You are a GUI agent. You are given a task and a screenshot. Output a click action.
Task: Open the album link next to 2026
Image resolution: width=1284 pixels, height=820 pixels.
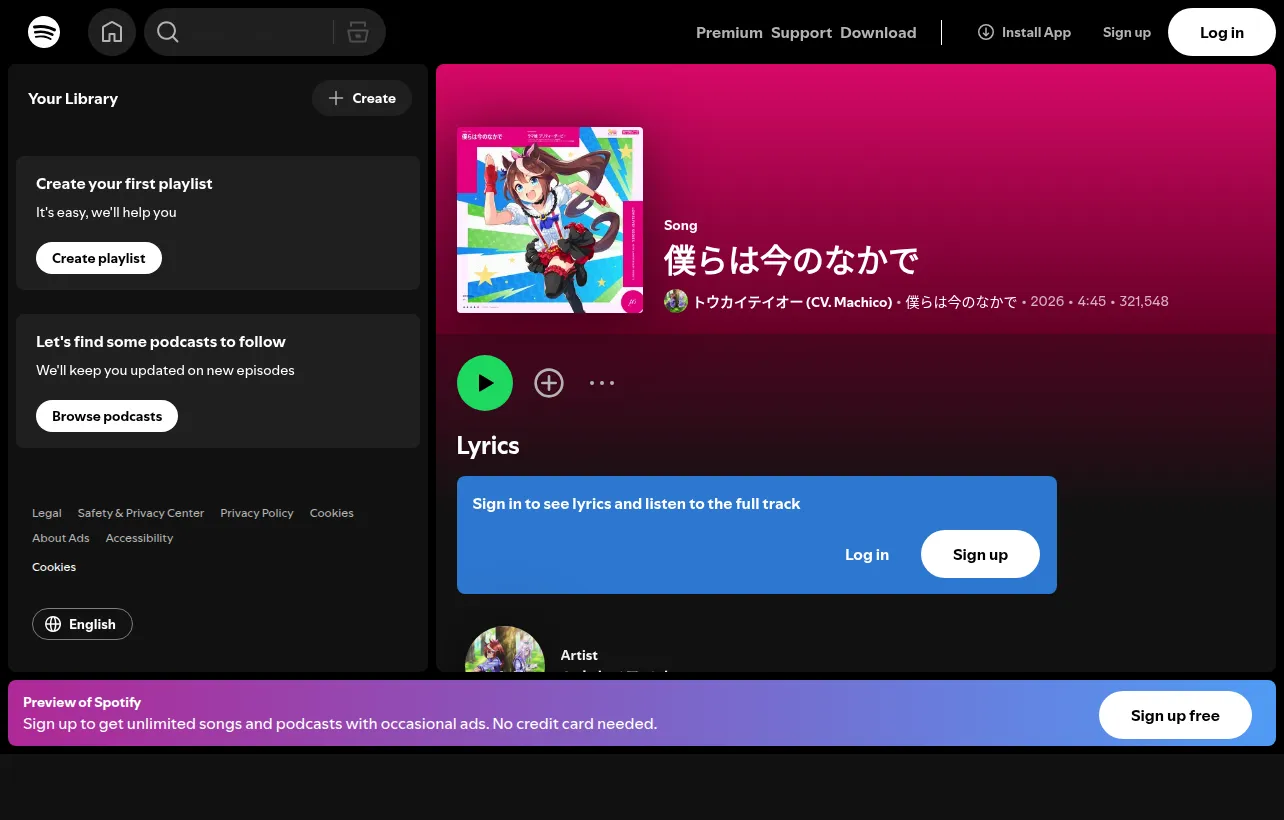click(961, 301)
